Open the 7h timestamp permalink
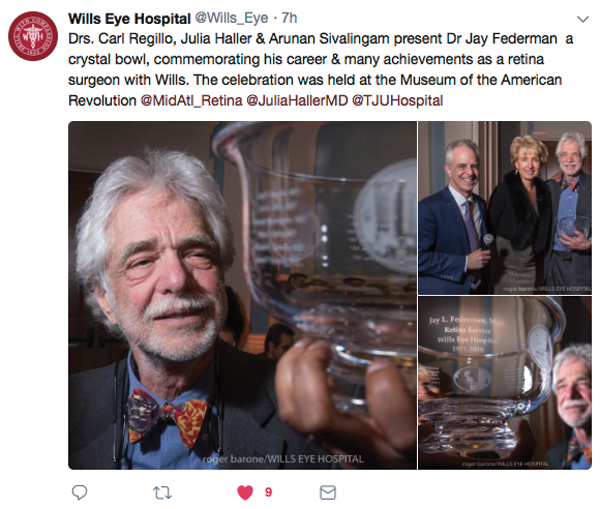Viewport: 600px width, 509px height. [x=289, y=18]
